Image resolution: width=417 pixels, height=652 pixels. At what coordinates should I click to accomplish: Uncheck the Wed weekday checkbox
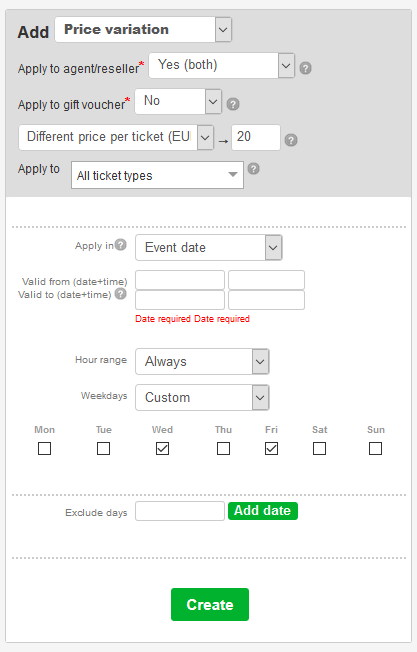coord(162,449)
